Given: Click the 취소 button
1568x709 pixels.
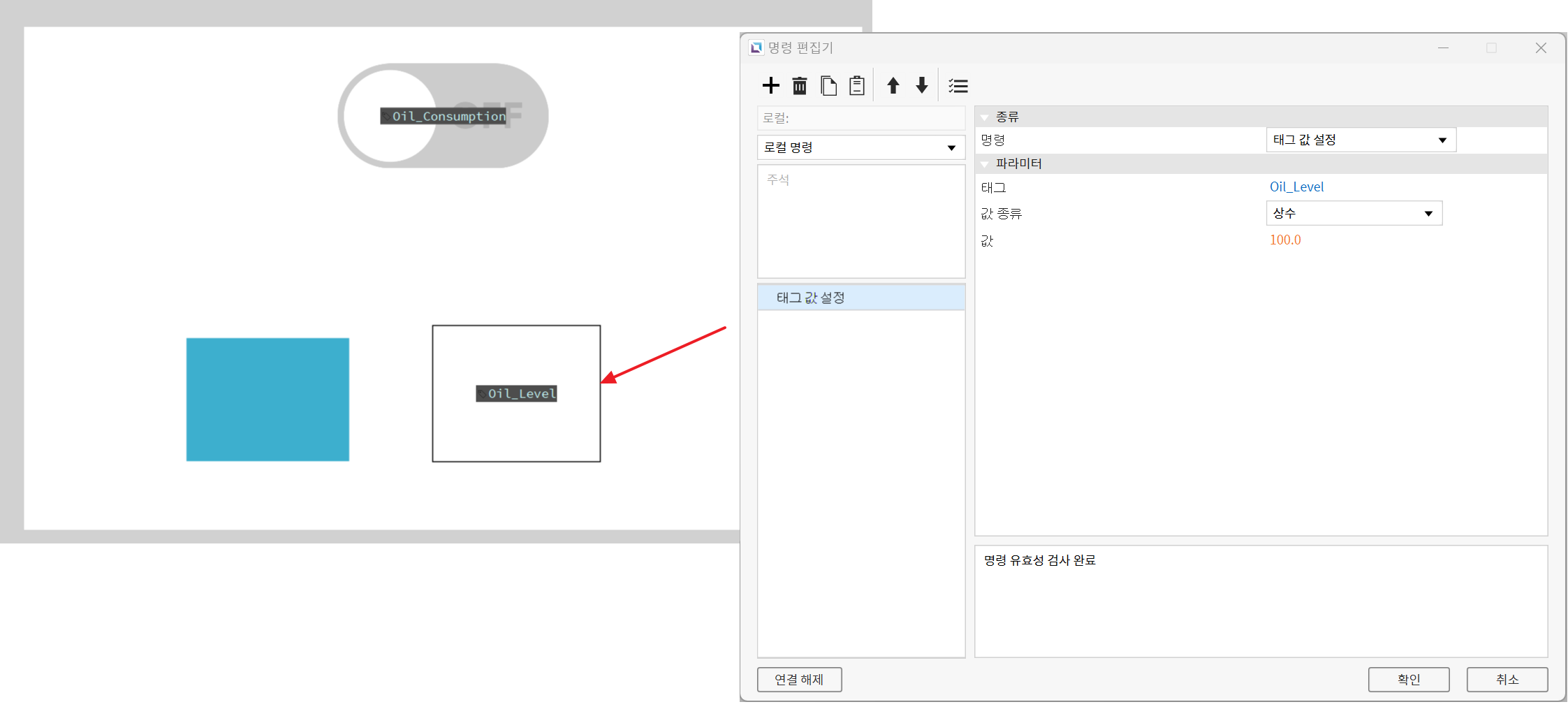Looking at the screenshot, I should click(1507, 679).
